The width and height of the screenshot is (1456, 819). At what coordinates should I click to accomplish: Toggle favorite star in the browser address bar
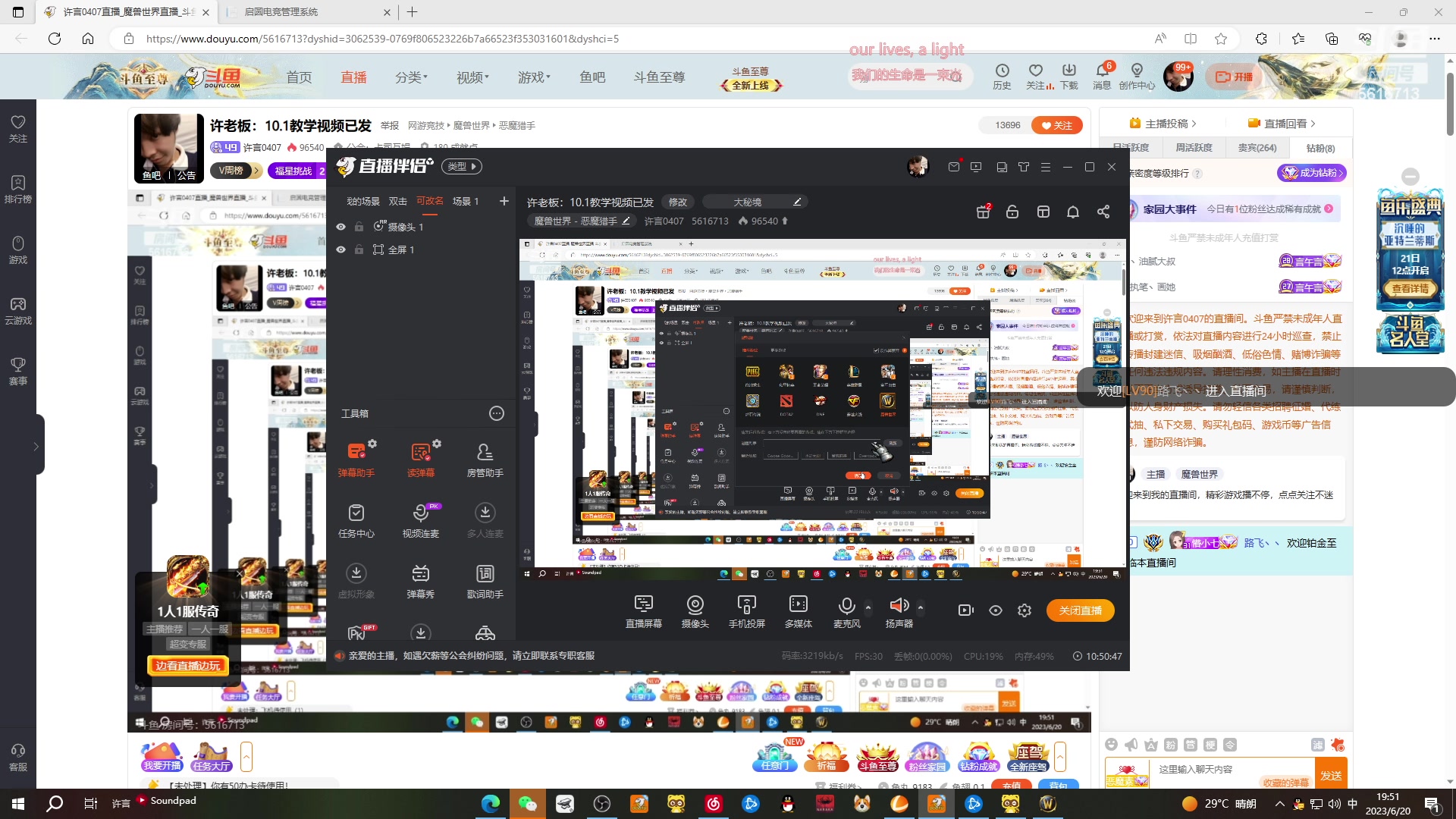click(1221, 39)
